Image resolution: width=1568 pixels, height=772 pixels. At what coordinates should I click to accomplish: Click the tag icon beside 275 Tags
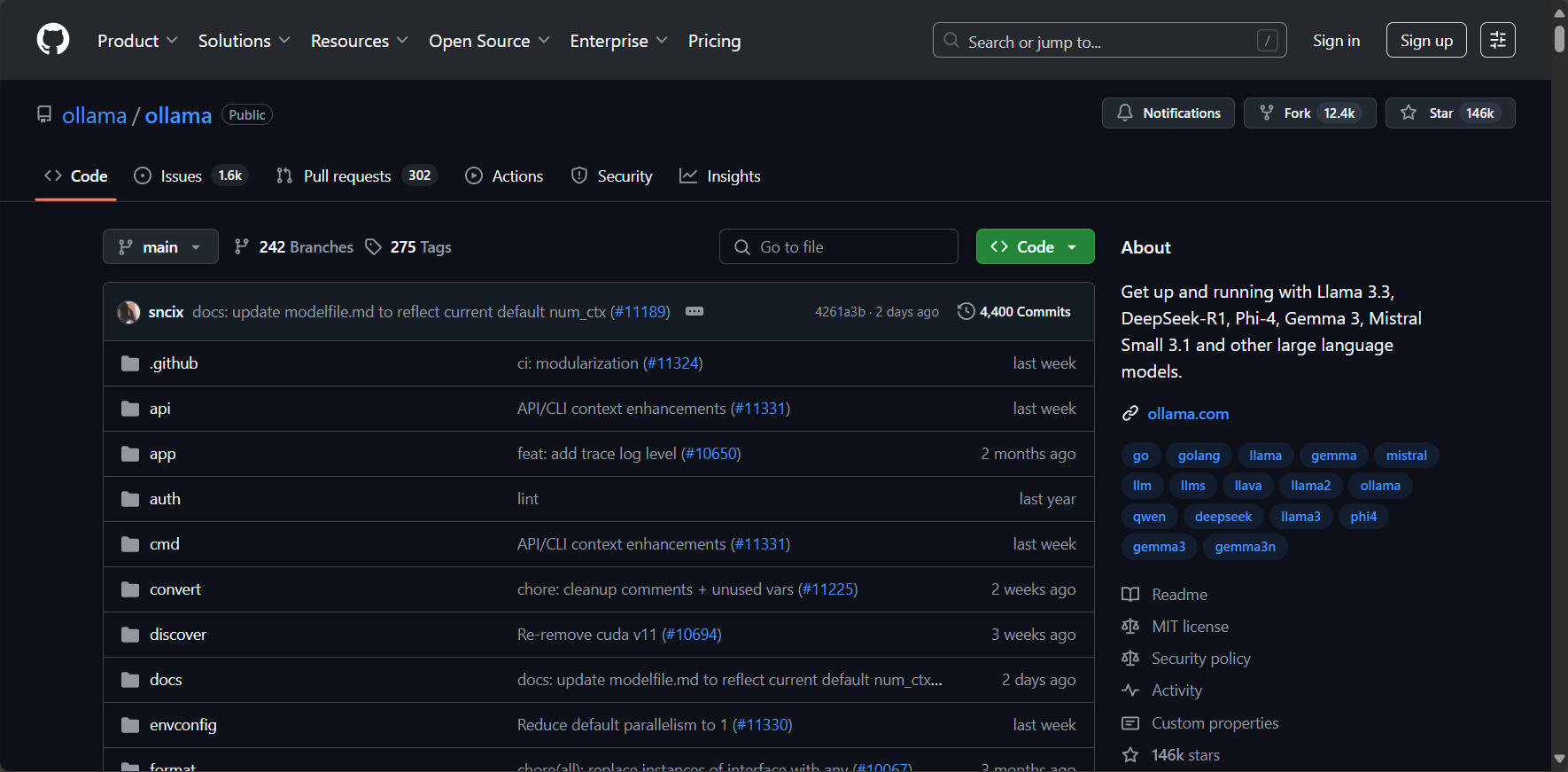pos(374,246)
